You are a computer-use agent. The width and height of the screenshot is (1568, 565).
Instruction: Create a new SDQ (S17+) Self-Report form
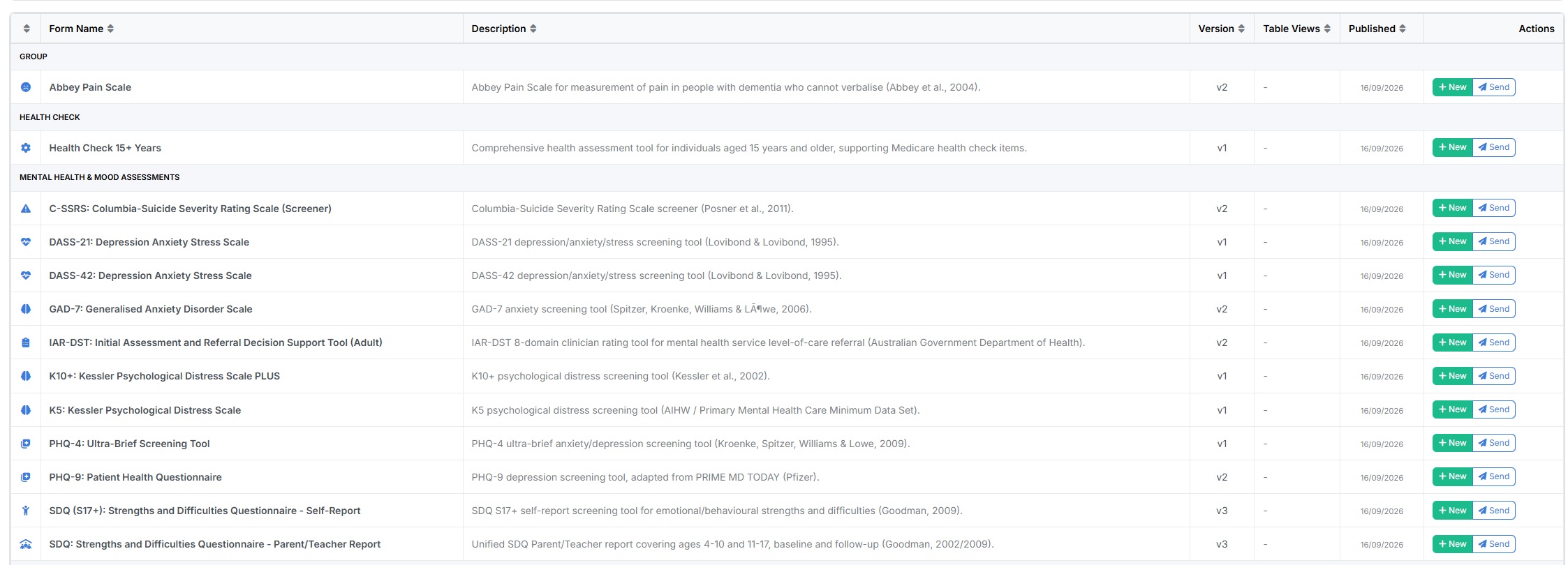pyautogui.click(x=1452, y=511)
